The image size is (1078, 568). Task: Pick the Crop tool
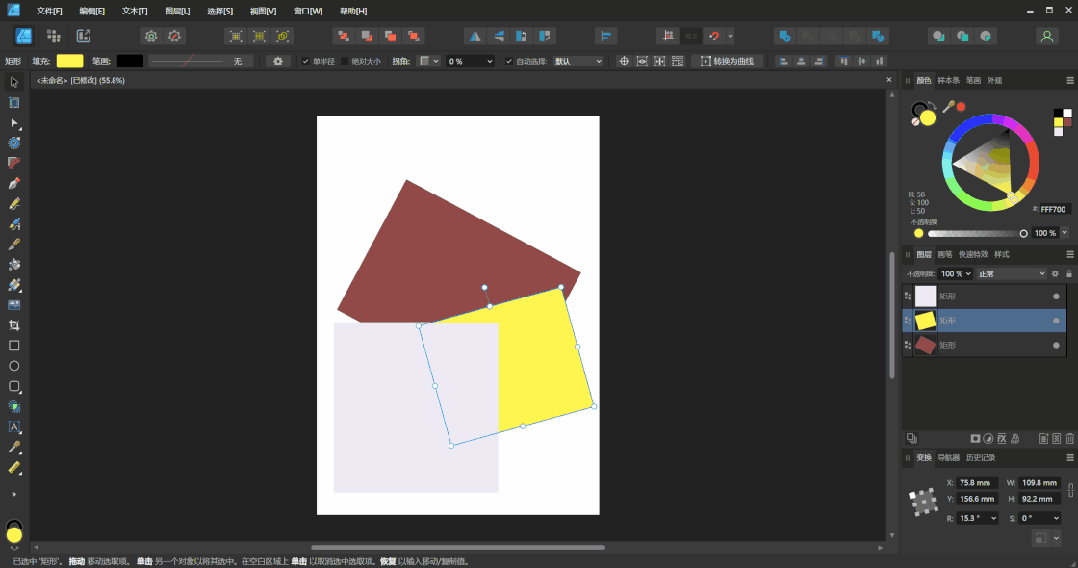[14, 325]
